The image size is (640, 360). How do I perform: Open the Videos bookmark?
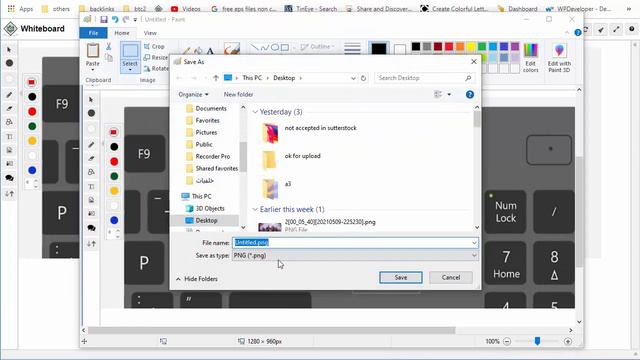coord(186,9)
